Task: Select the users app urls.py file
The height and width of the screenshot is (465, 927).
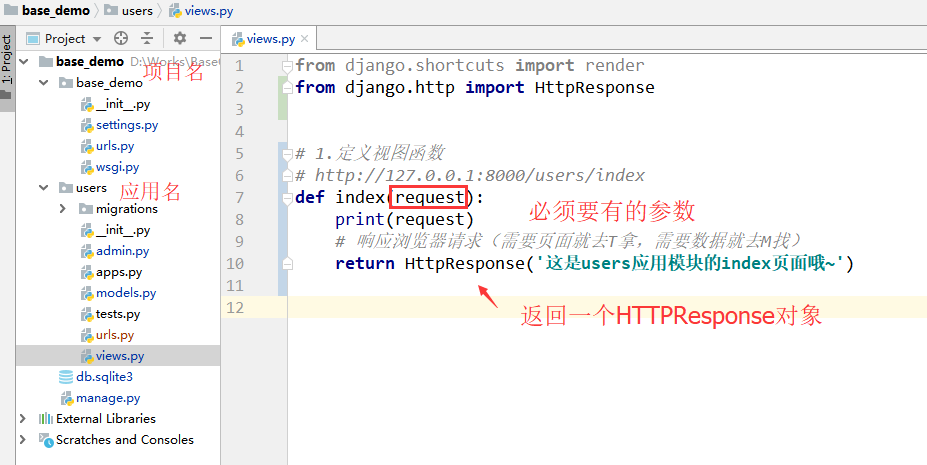Action: click(x=115, y=334)
